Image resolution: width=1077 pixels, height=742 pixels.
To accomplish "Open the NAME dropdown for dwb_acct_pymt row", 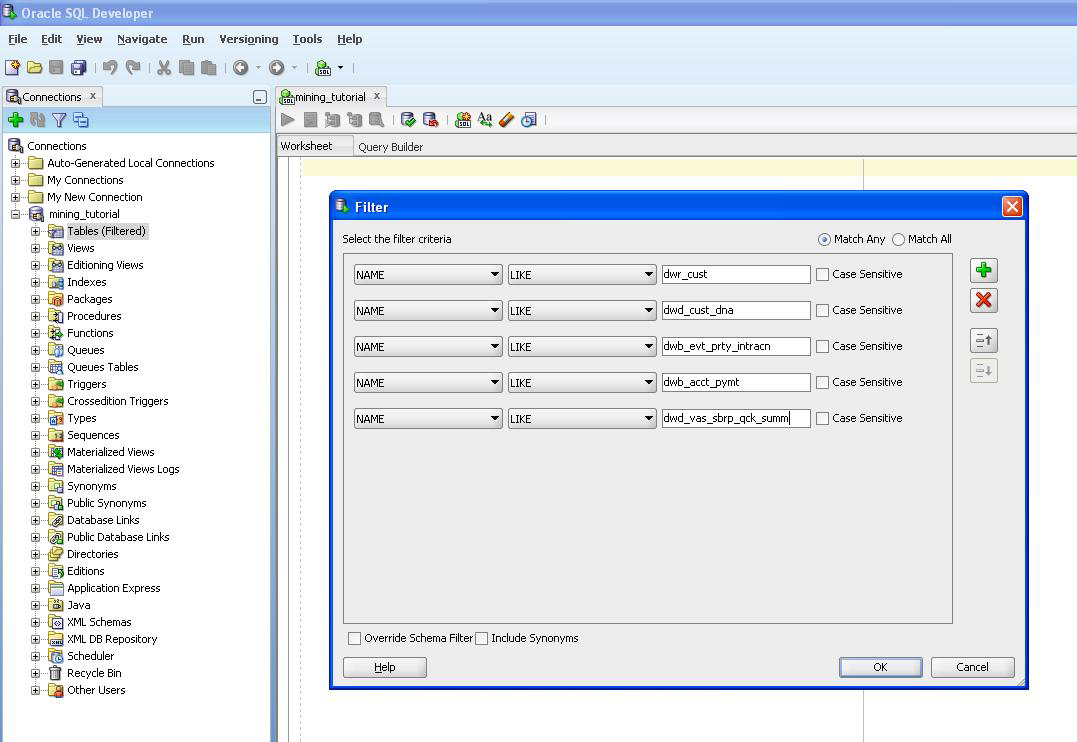I will pos(427,382).
